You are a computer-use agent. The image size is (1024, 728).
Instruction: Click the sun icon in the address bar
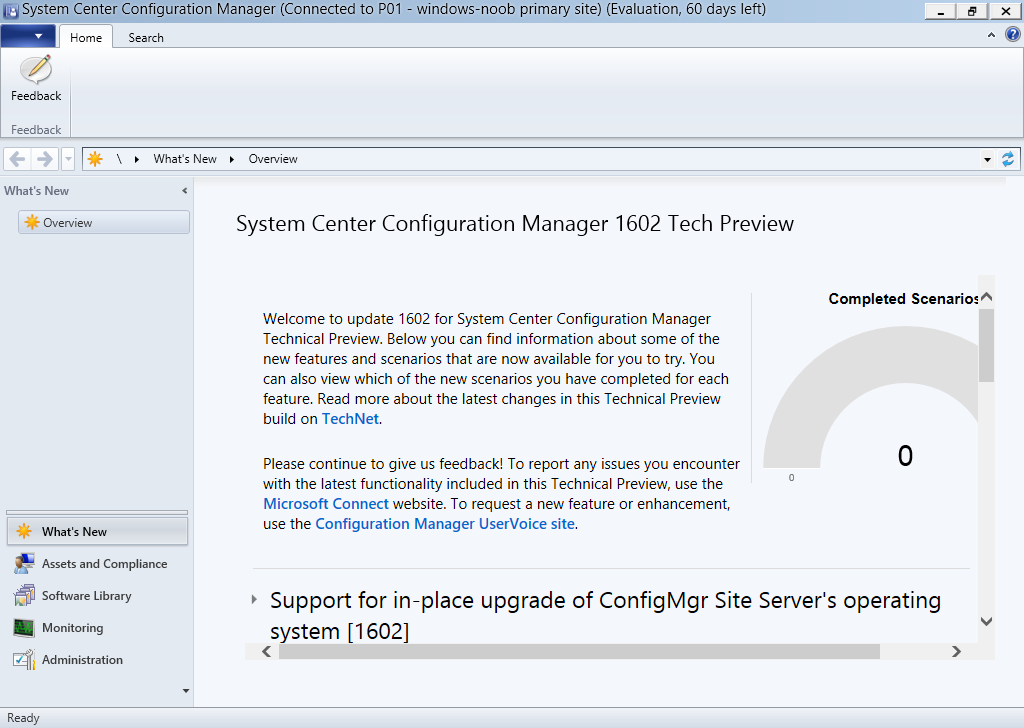95,159
